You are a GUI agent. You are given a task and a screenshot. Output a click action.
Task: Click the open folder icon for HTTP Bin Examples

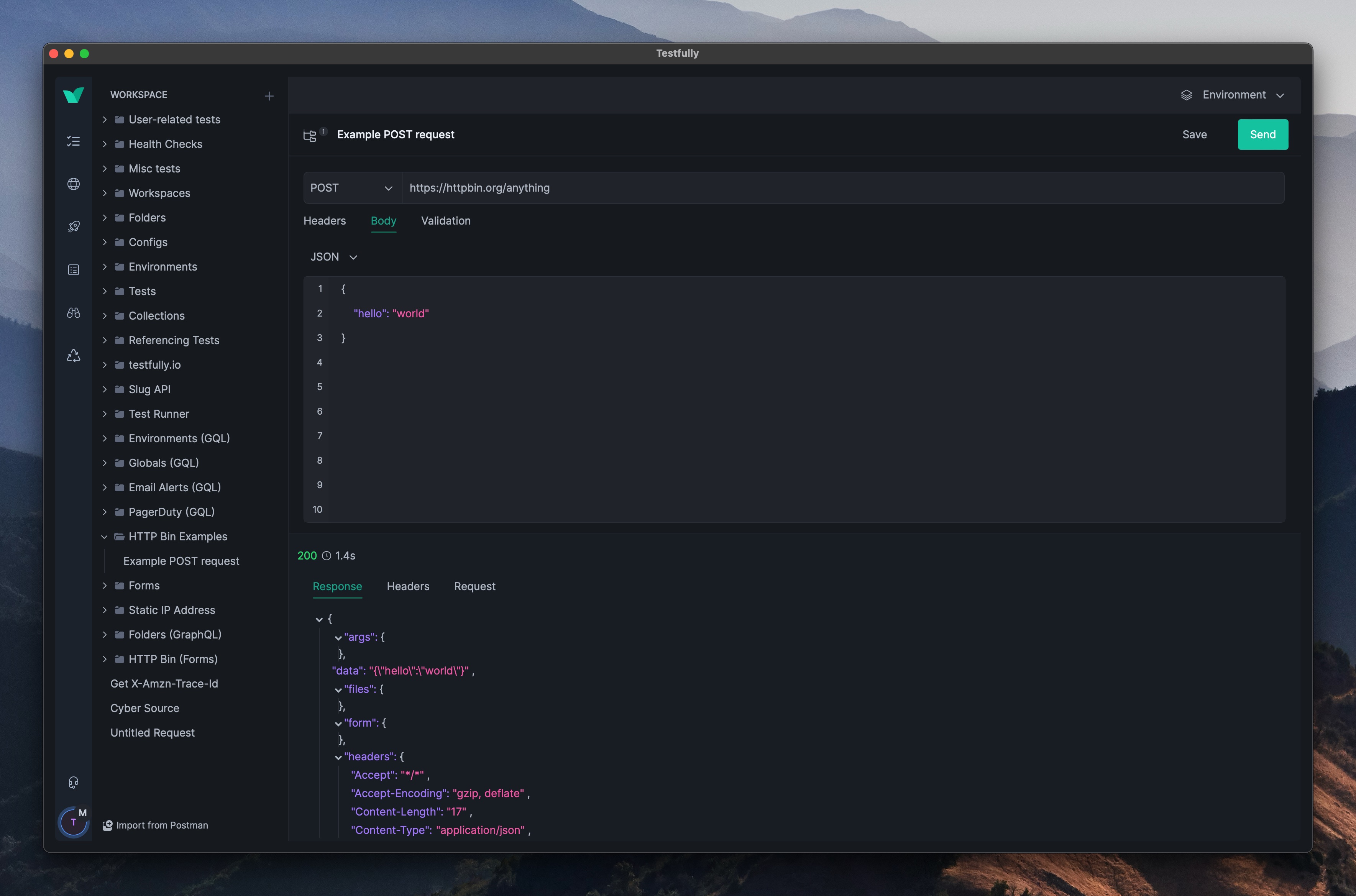click(x=120, y=536)
